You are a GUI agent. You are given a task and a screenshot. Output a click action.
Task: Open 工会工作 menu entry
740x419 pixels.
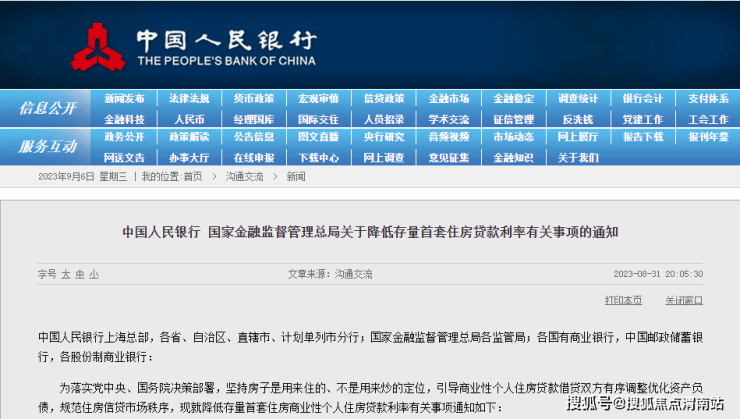coord(708,120)
